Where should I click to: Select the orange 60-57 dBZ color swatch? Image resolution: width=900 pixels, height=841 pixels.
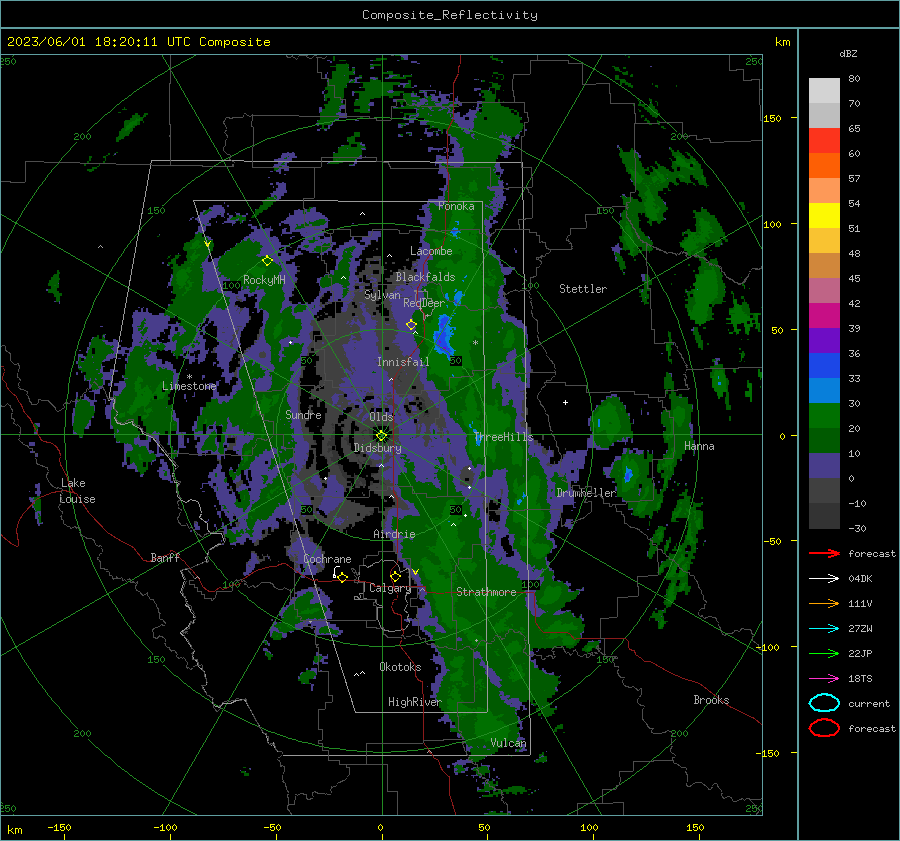tap(824, 166)
